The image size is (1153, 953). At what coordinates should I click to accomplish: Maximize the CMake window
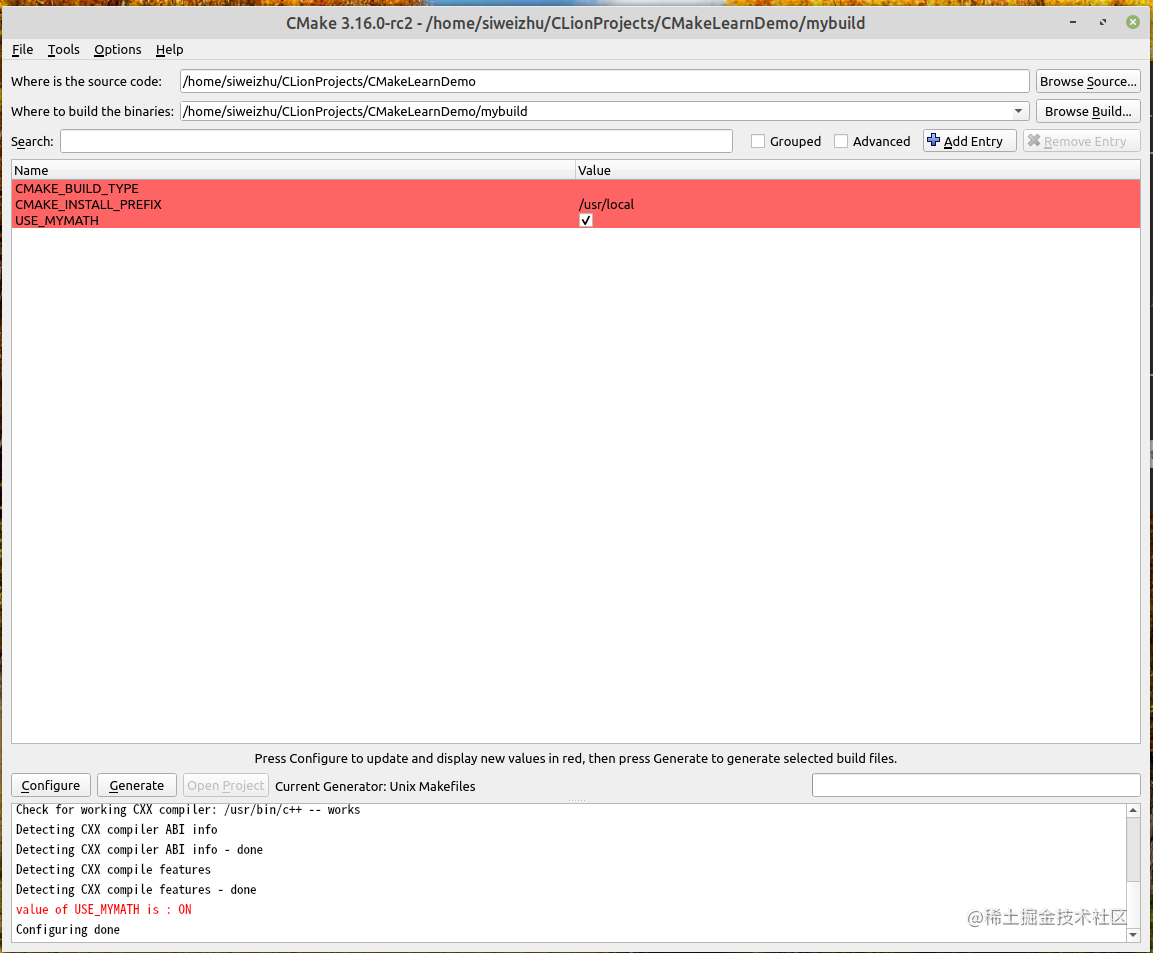click(1103, 22)
